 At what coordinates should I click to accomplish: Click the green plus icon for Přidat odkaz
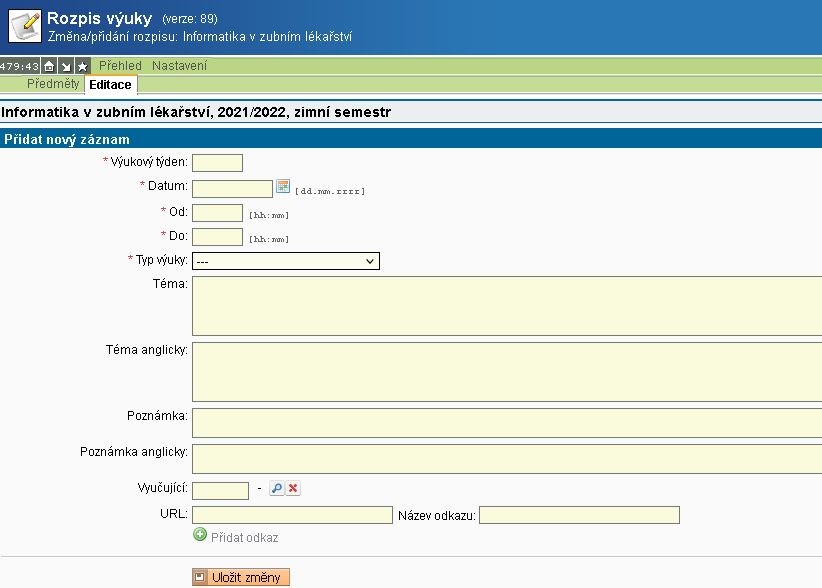point(200,536)
